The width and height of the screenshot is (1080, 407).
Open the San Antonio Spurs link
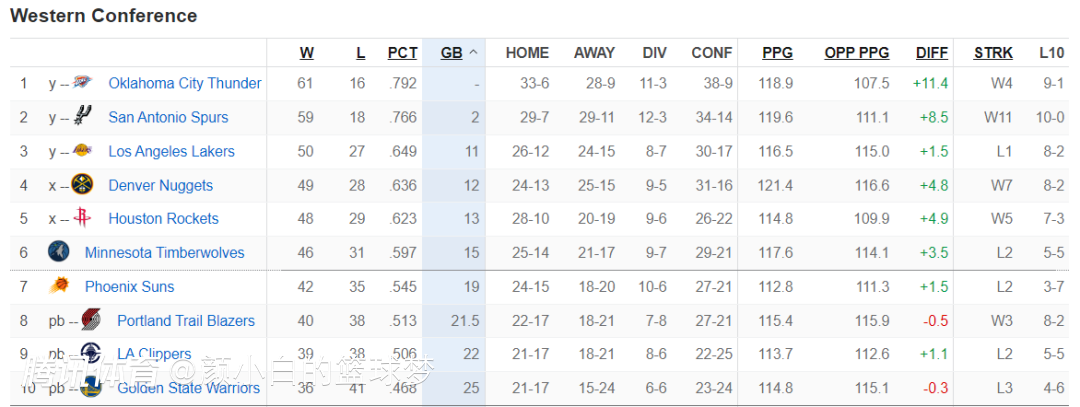[x=168, y=117]
